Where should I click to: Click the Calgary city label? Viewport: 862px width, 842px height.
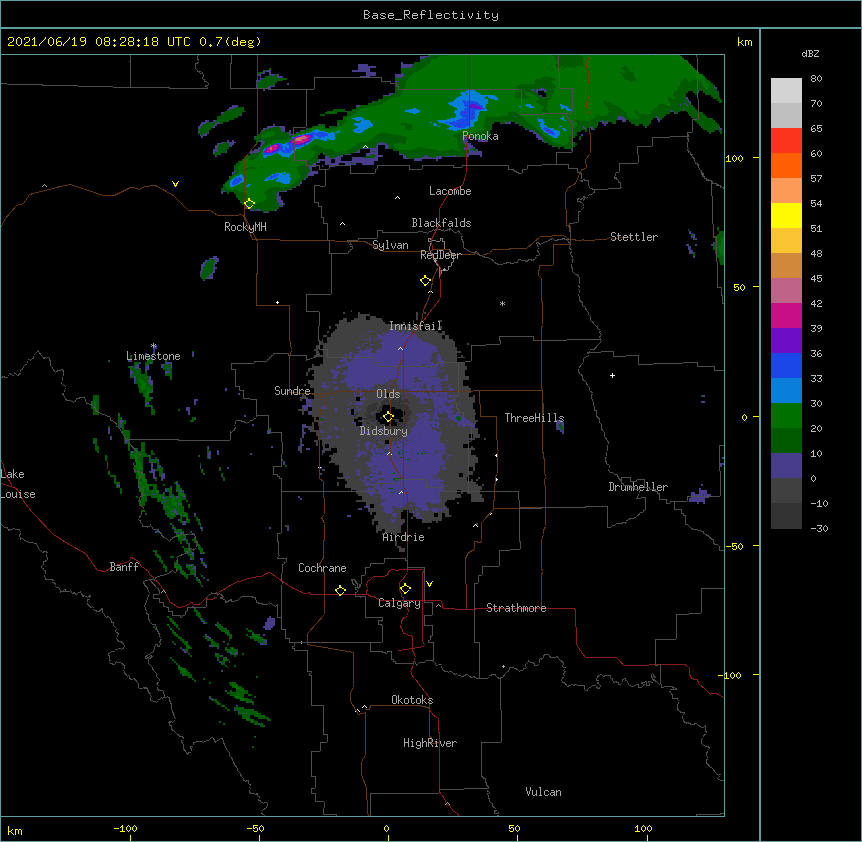coord(399,603)
